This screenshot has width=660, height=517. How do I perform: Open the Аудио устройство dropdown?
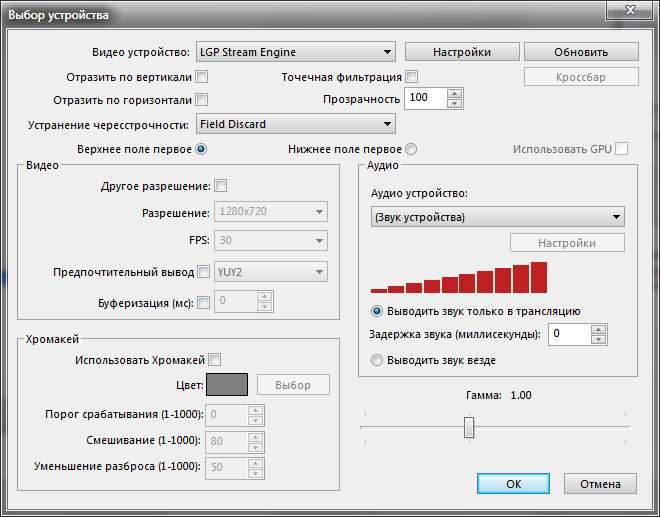[x=496, y=217]
